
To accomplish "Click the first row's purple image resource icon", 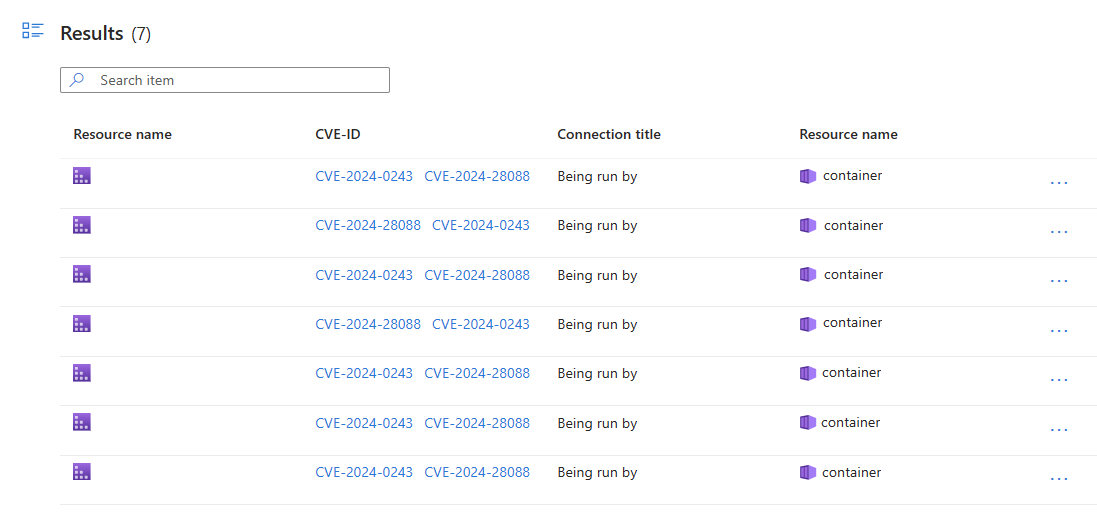I will point(82,176).
